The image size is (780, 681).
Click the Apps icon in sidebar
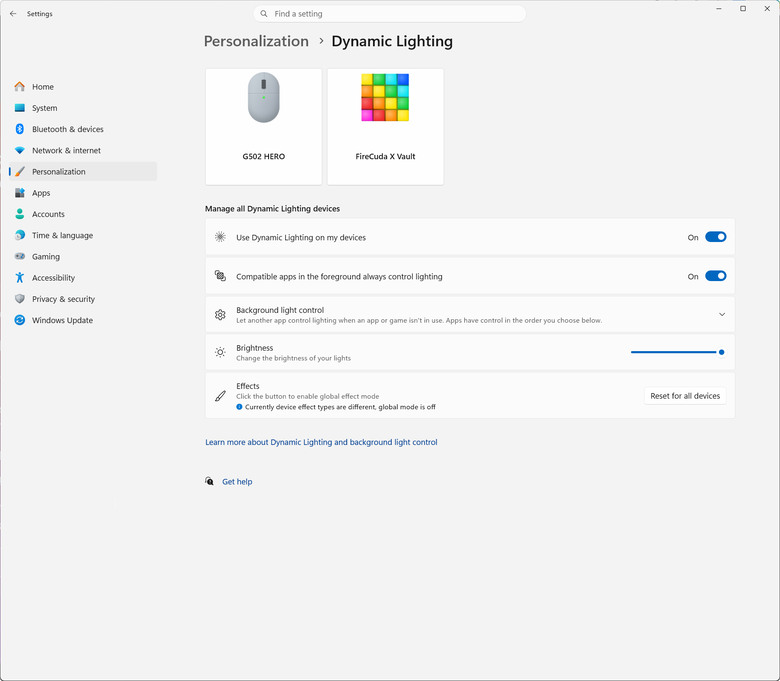point(19,193)
